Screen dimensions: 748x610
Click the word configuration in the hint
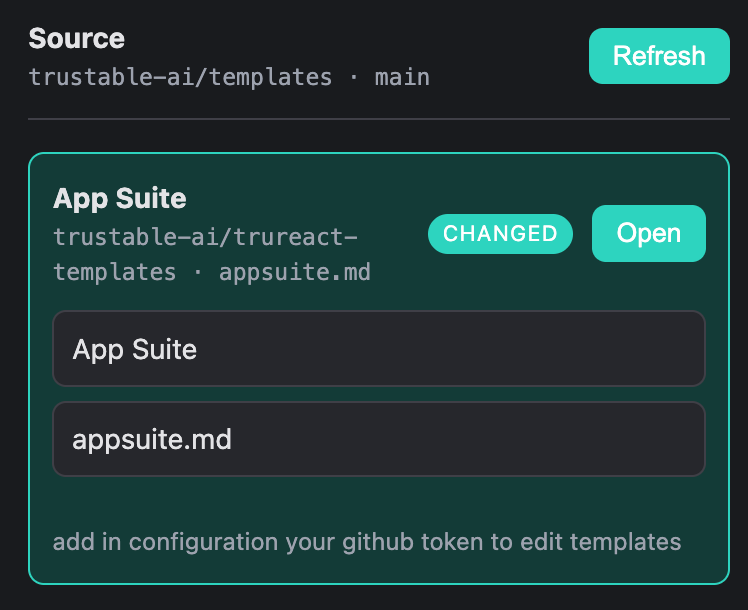[203, 542]
